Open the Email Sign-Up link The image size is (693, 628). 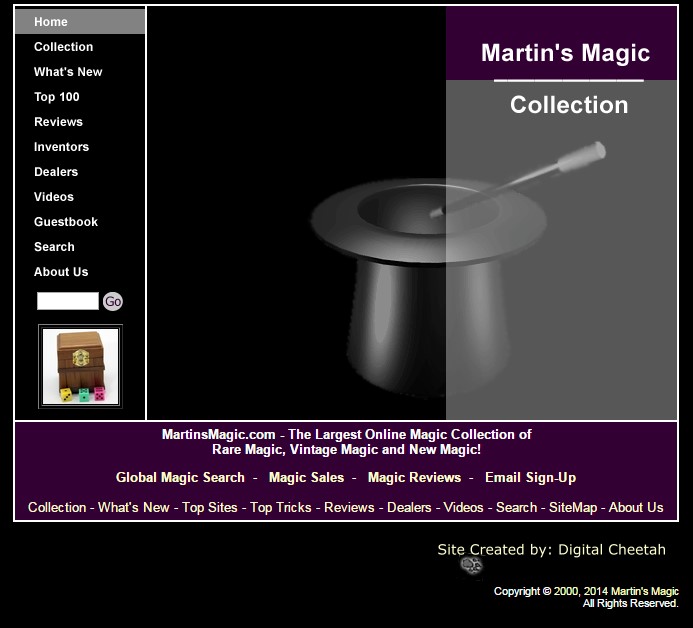530,477
